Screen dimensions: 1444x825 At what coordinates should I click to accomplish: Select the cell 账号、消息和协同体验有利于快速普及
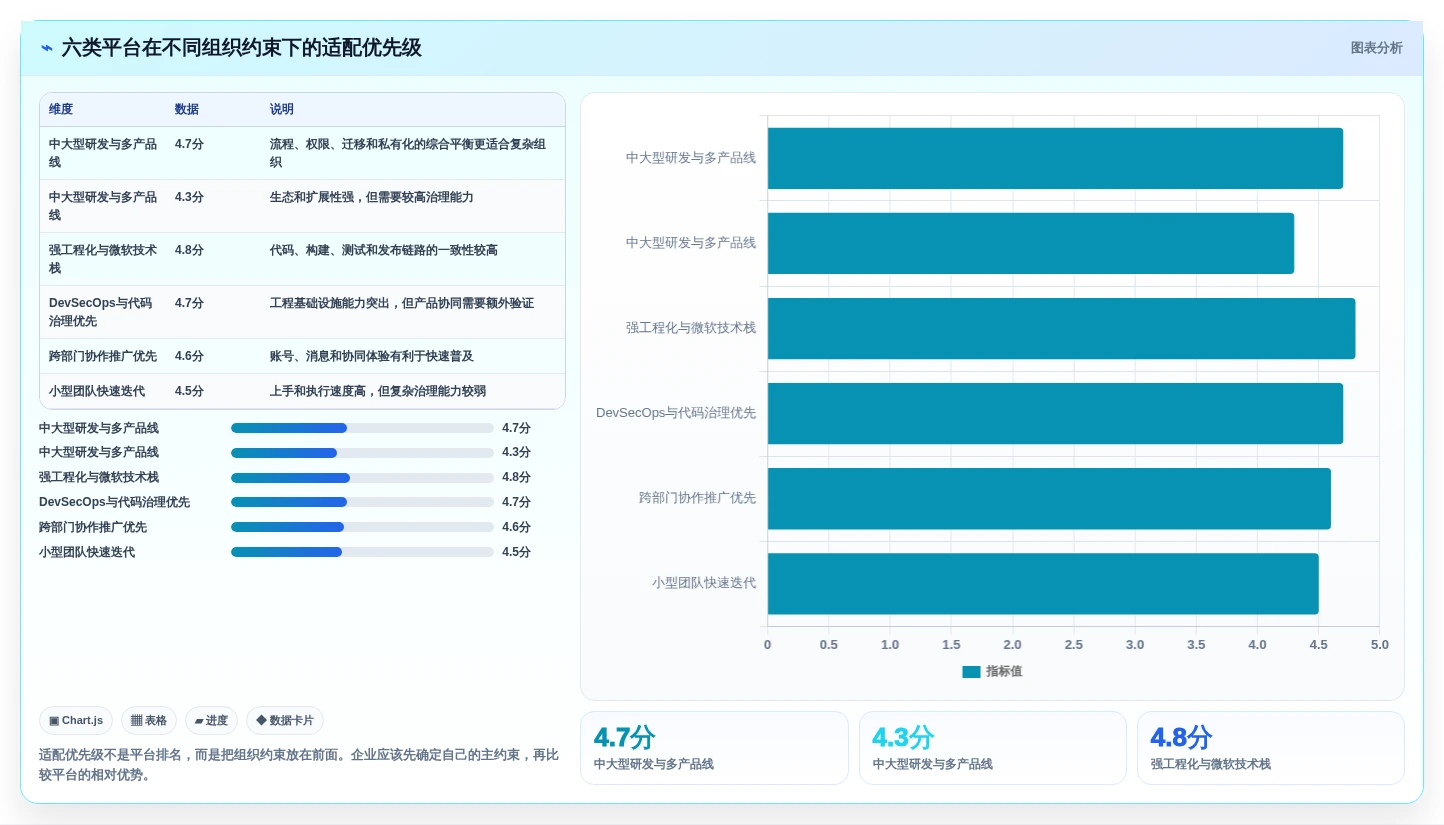tap(372, 356)
